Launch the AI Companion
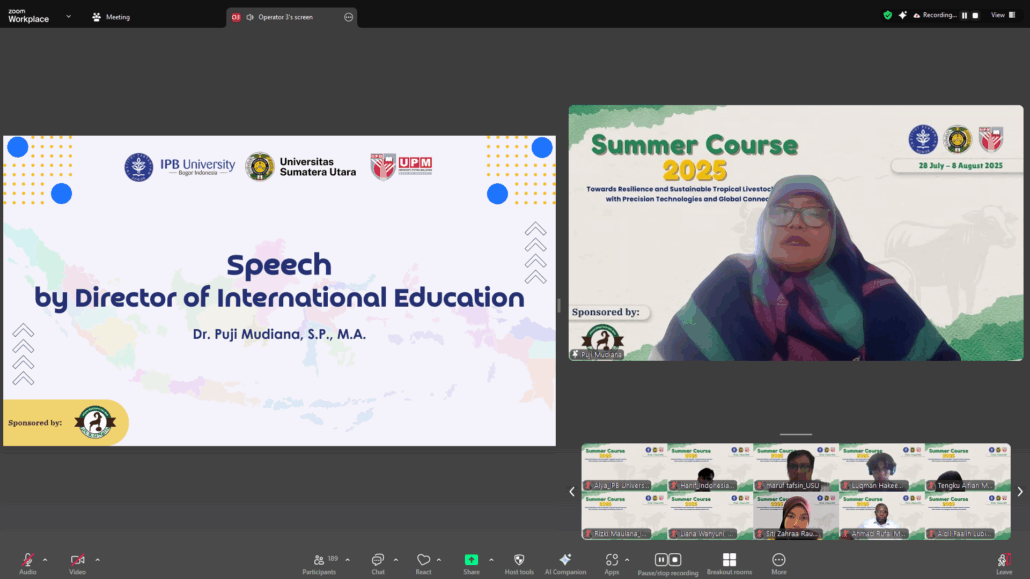The width and height of the screenshot is (1030, 579). (565, 560)
